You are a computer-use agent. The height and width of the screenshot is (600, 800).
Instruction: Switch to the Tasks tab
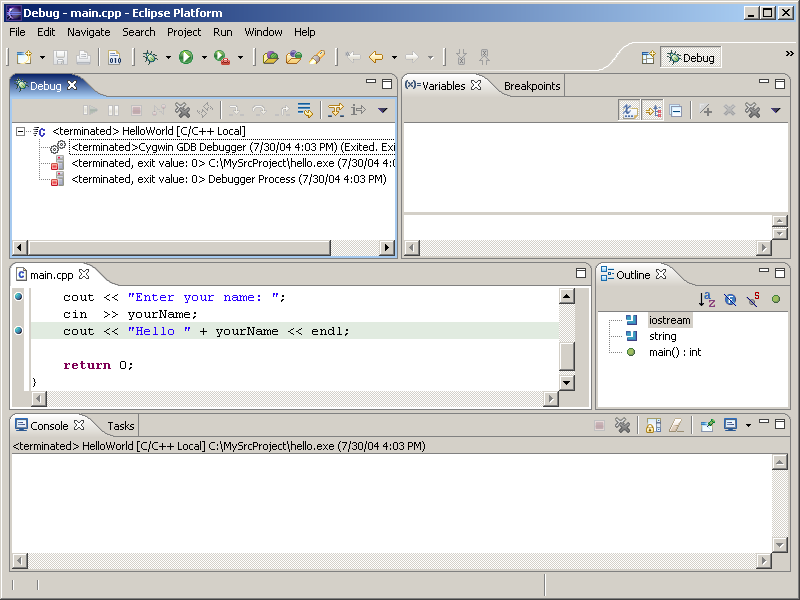click(120, 426)
